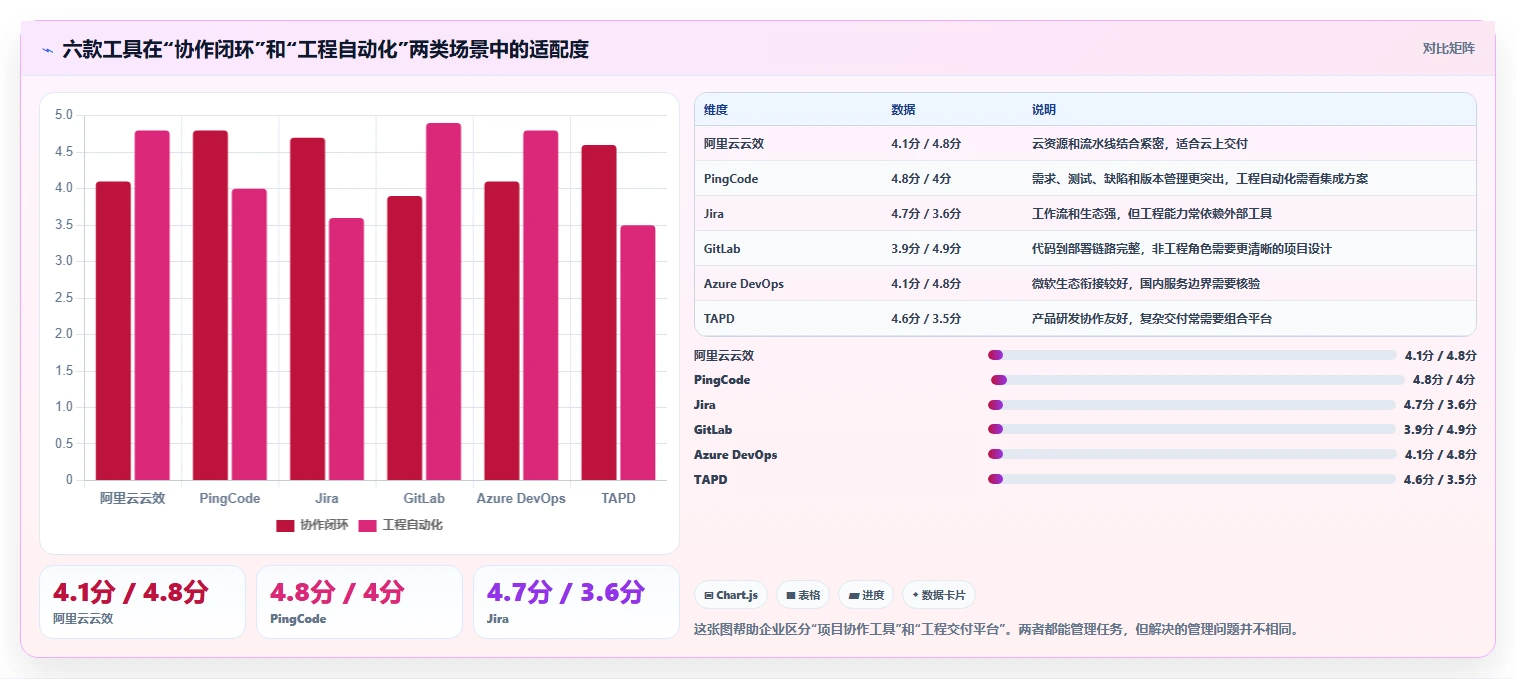Open the 4.8分 / 4分 PingCode card
The height and width of the screenshot is (679, 1516).
pyautogui.click(x=359, y=602)
